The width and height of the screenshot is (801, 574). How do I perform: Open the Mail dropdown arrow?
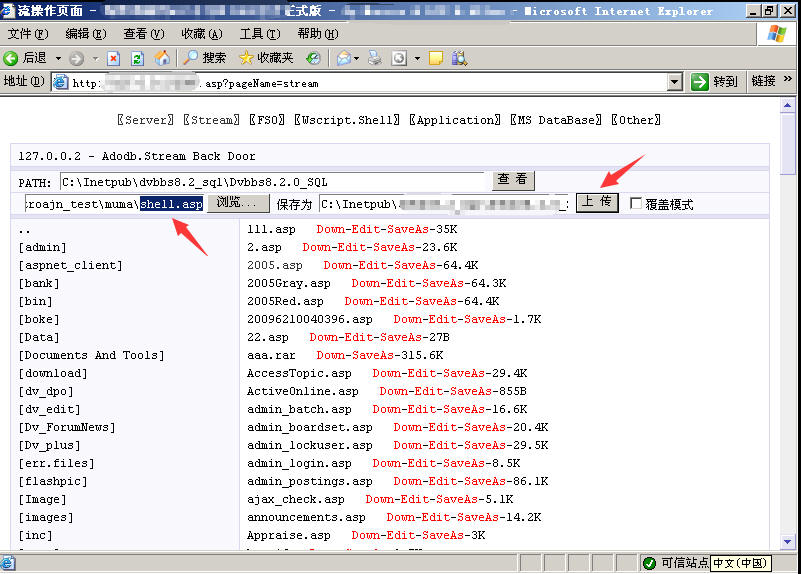(x=357, y=59)
